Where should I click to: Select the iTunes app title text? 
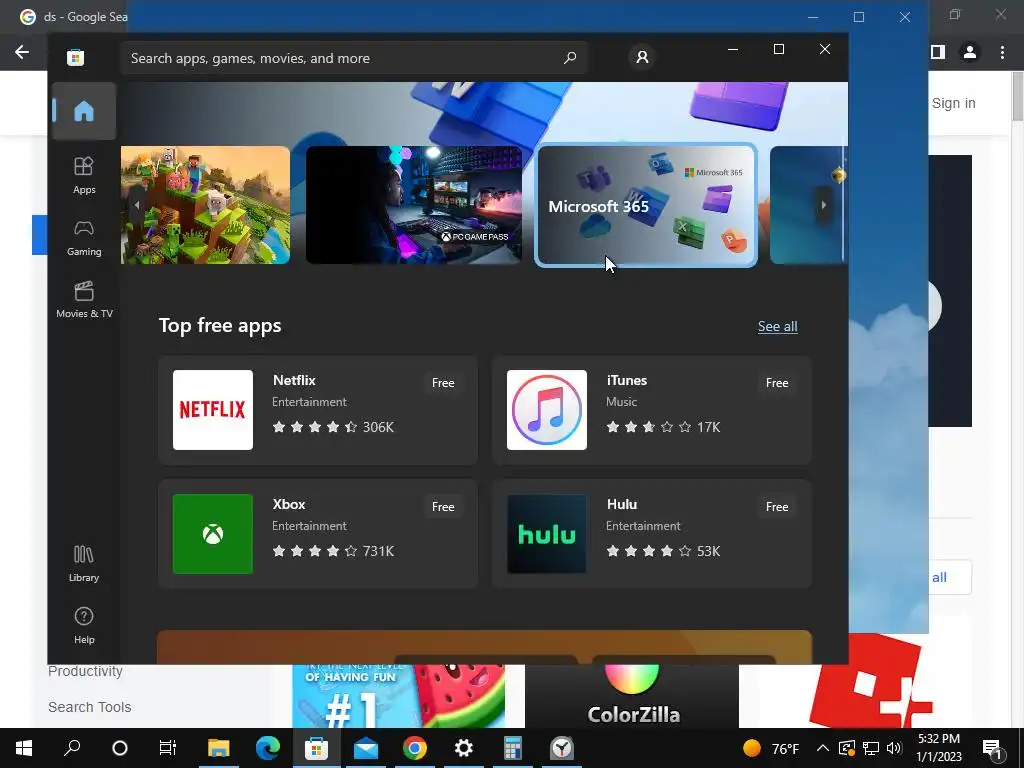pos(626,380)
